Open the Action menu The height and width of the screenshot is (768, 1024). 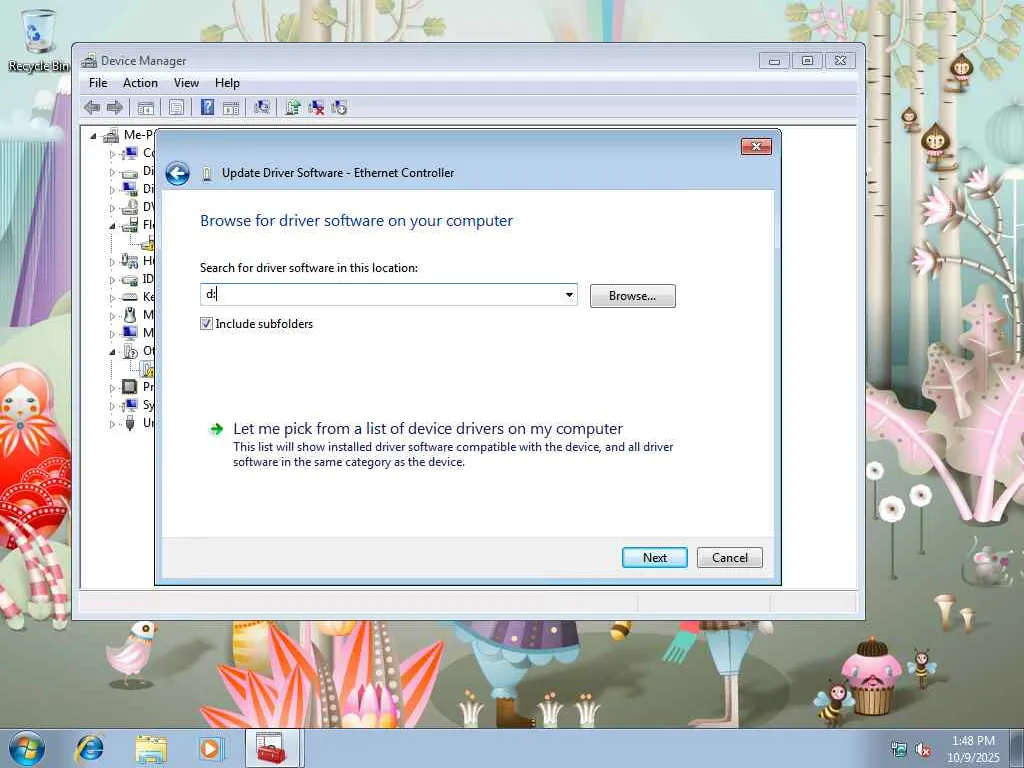click(x=140, y=83)
